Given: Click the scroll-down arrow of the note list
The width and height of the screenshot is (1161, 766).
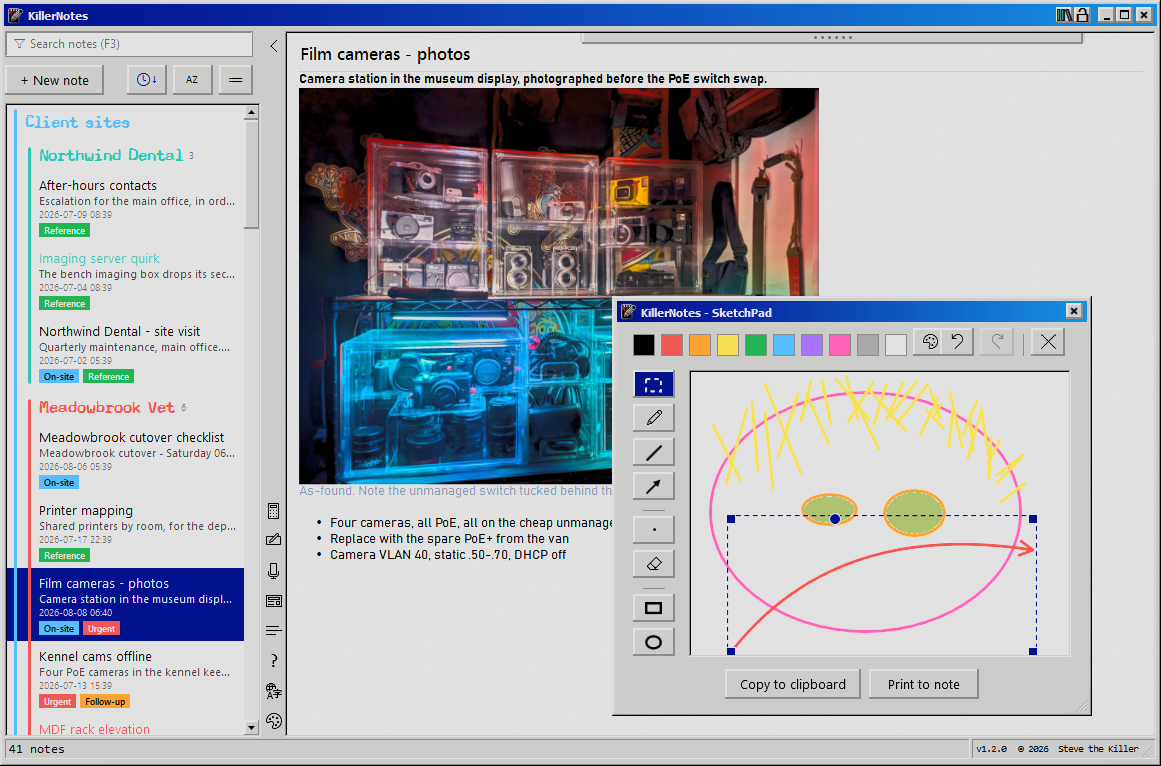Looking at the screenshot, I should tap(251, 728).
